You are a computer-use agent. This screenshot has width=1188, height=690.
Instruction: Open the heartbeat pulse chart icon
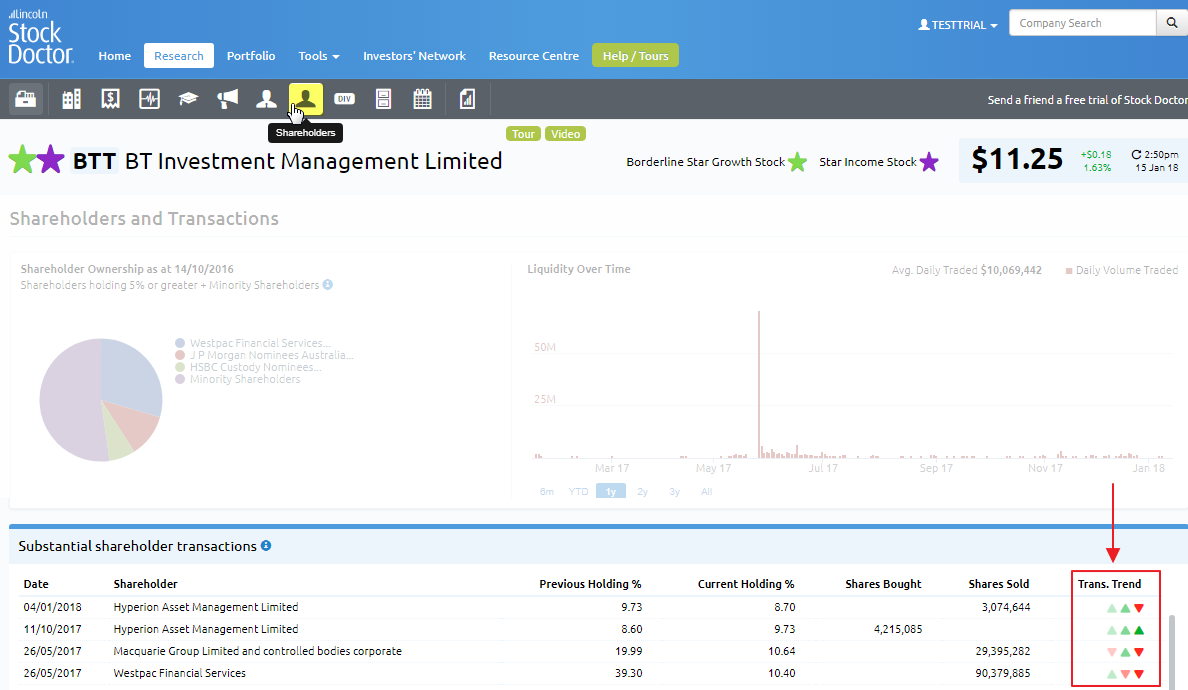[x=149, y=99]
